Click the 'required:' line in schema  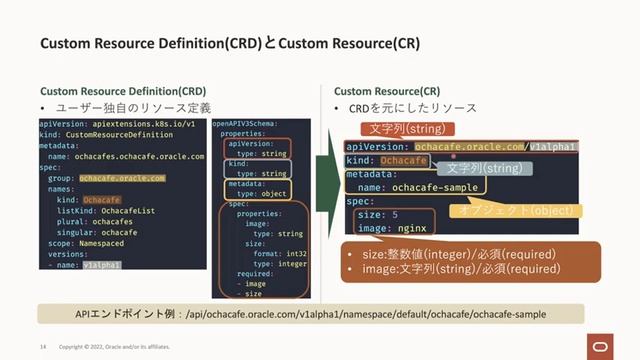(255, 273)
